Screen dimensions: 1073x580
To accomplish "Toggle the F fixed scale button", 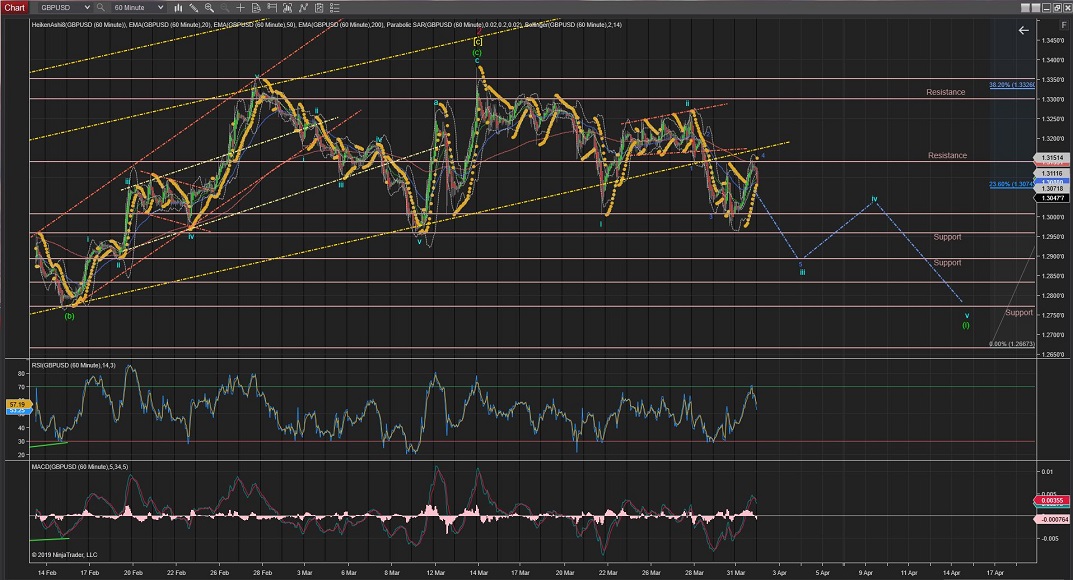I will point(1064,25).
